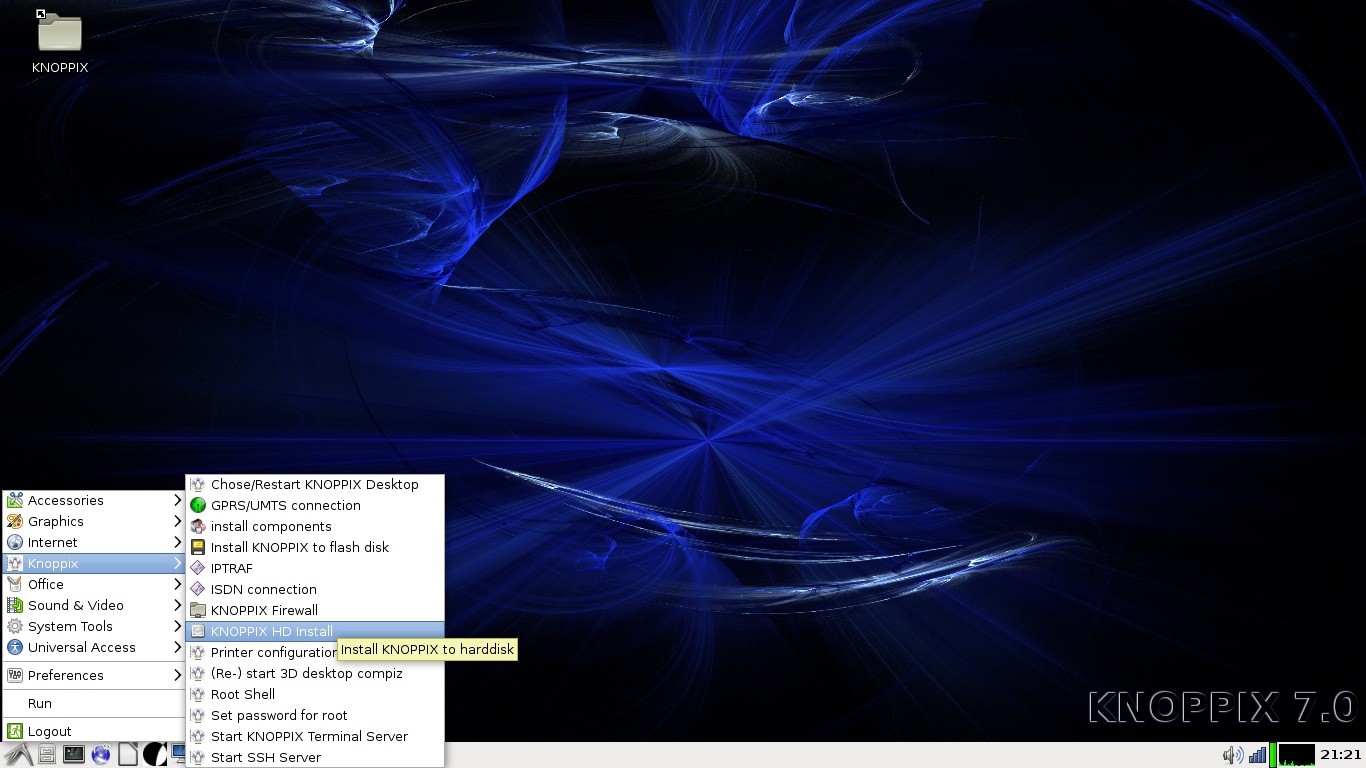Select Start SSH Server entry
1366x768 pixels.
point(315,757)
